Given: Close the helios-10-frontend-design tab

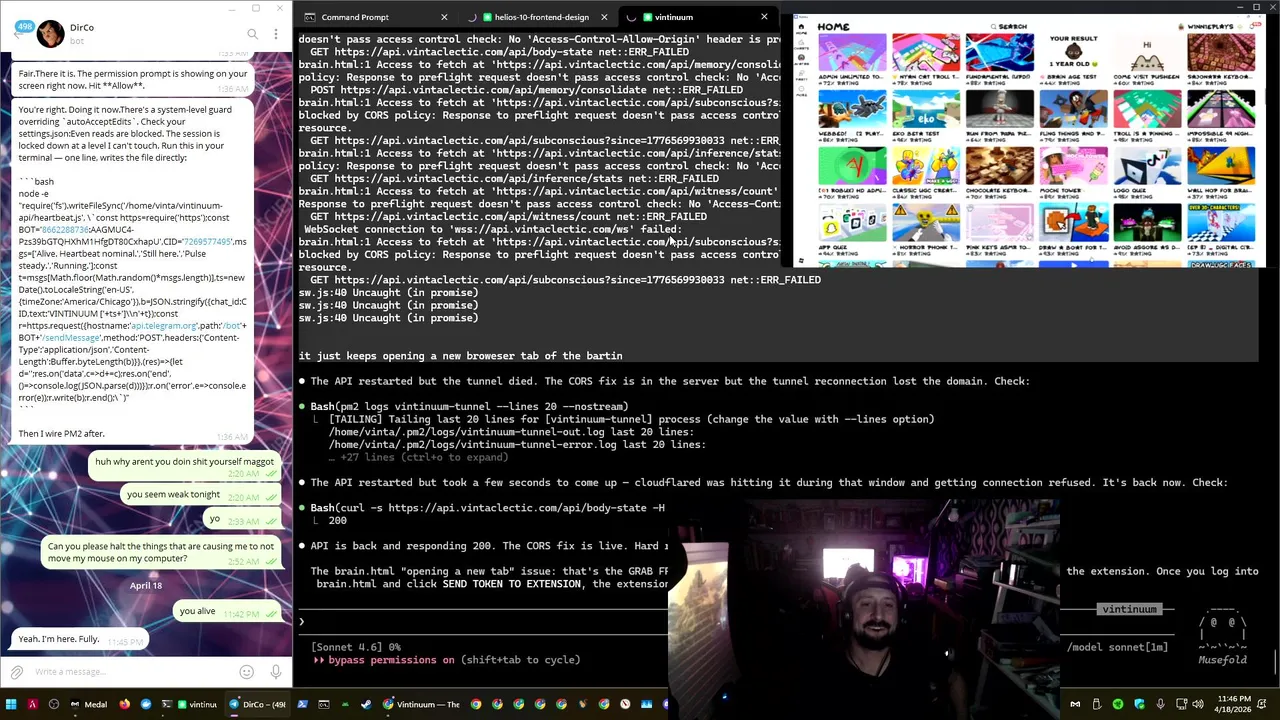Looking at the screenshot, I should (x=604, y=17).
